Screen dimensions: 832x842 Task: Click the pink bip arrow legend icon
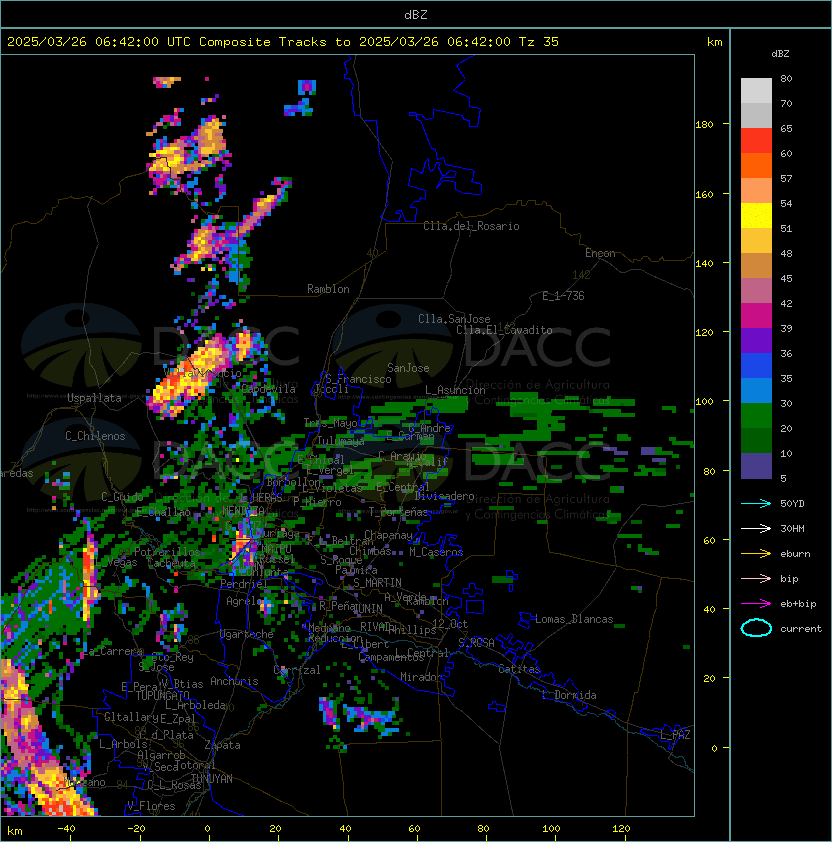(756, 578)
